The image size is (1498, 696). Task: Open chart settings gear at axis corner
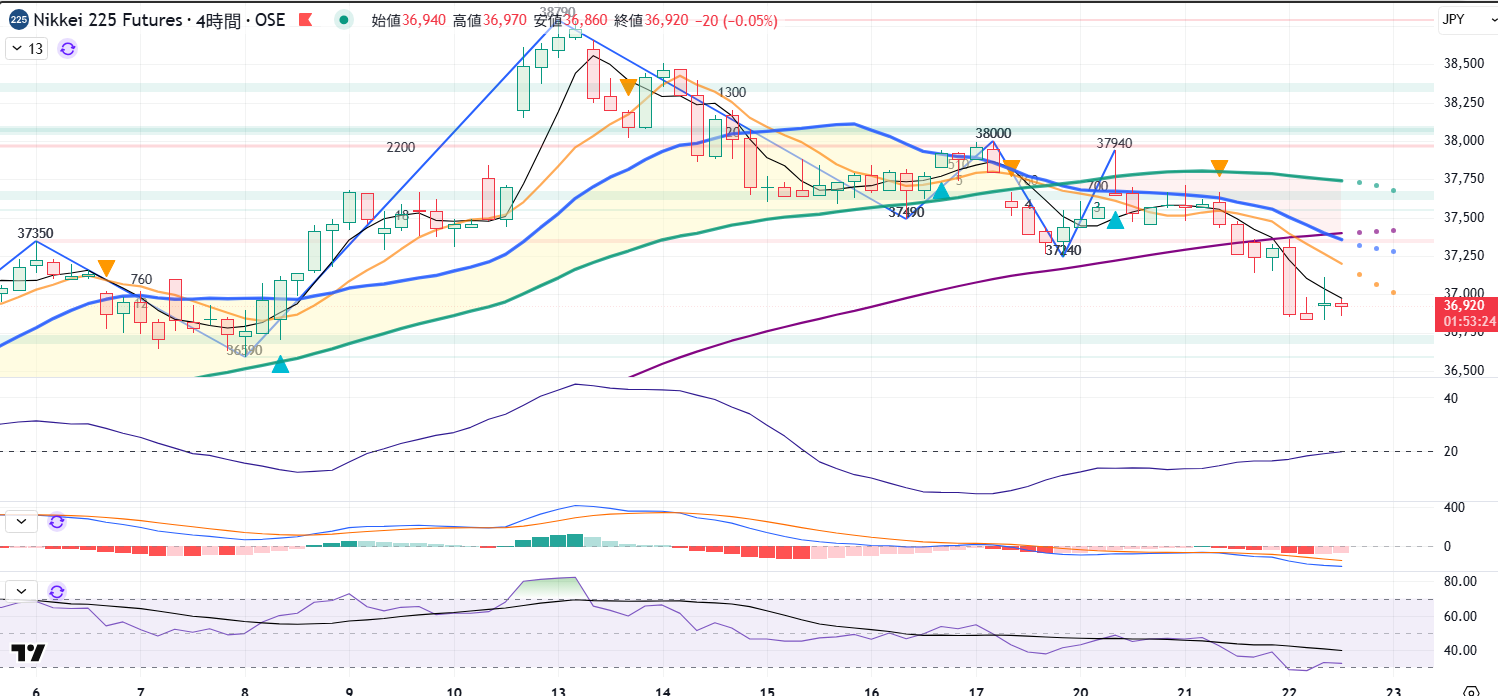(1469, 691)
